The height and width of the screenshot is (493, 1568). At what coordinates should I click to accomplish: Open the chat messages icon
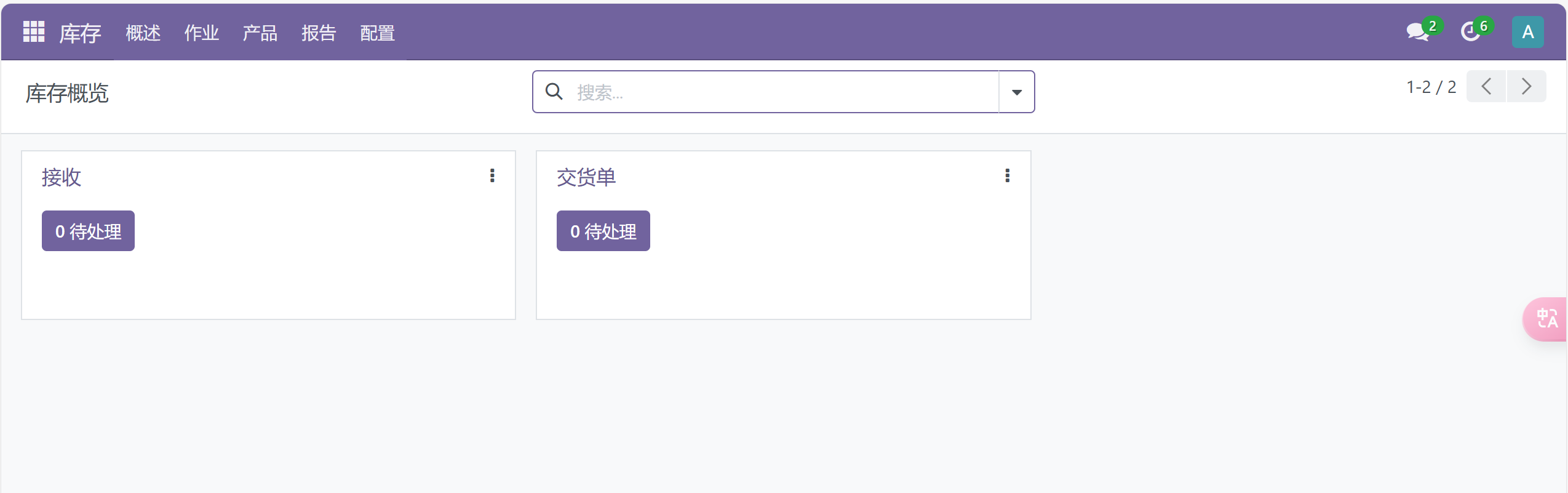[x=1417, y=32]
